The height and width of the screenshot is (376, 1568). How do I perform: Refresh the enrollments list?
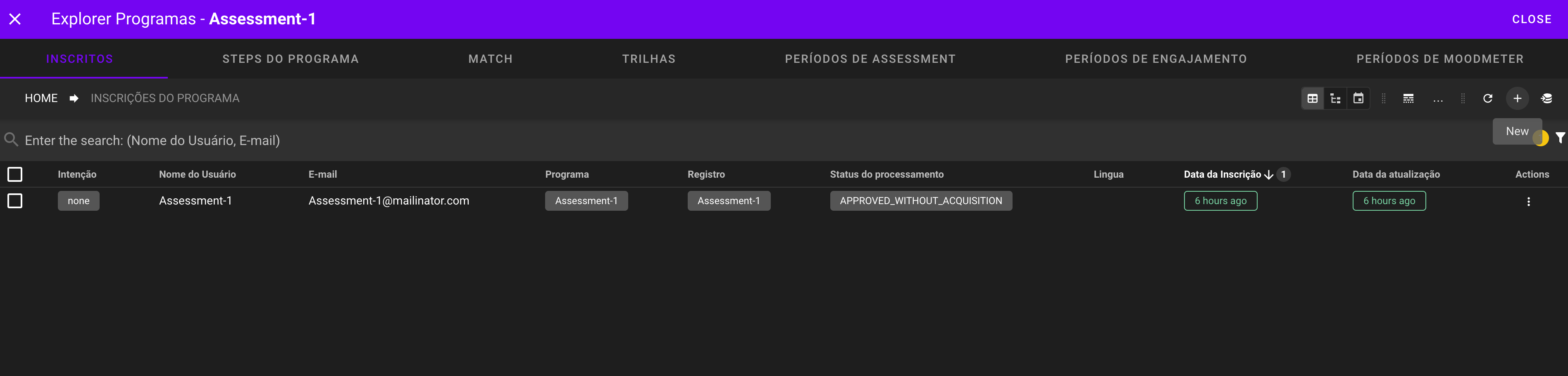coord(1487,99)
